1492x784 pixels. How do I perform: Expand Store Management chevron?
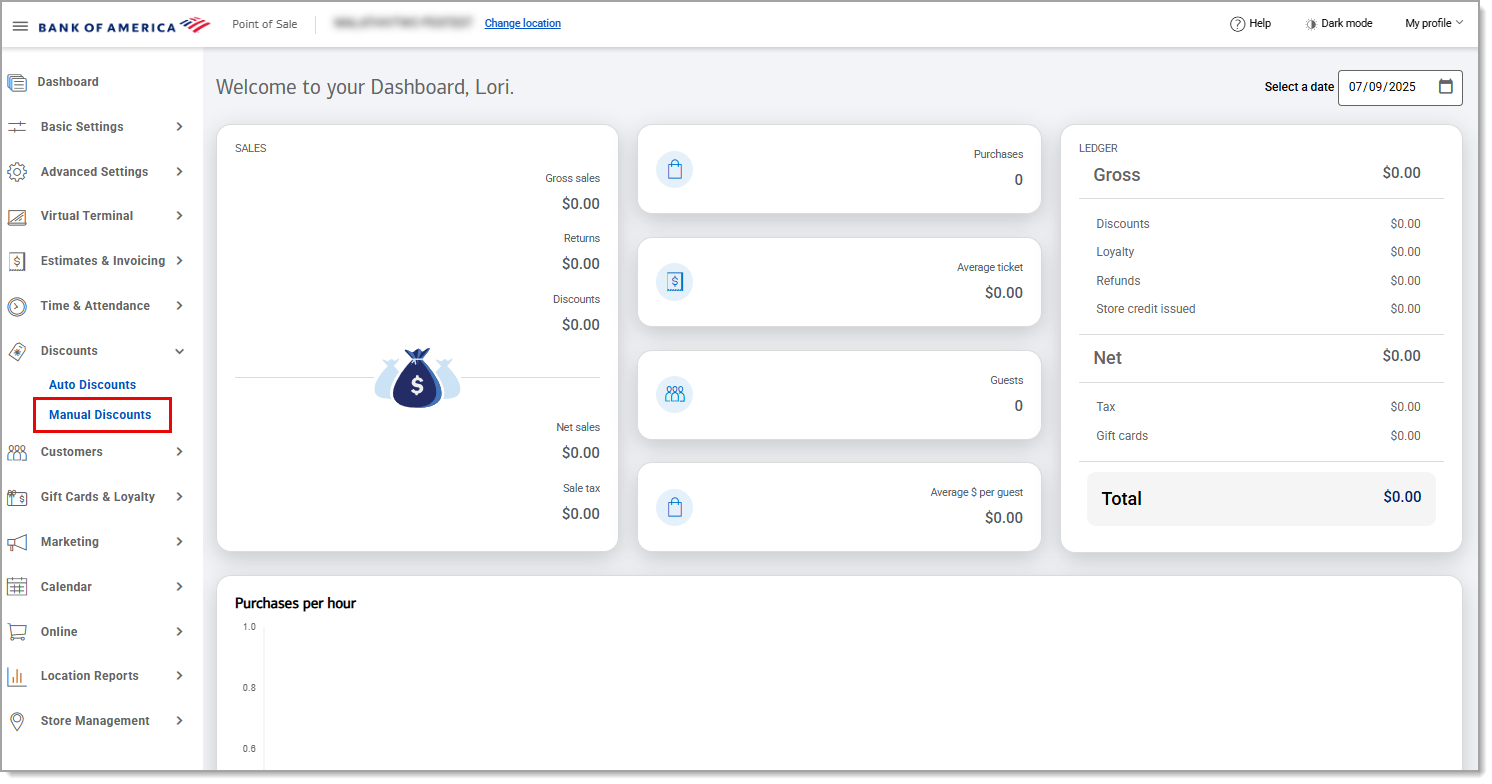pyautogui.click(x=179, y=721)
